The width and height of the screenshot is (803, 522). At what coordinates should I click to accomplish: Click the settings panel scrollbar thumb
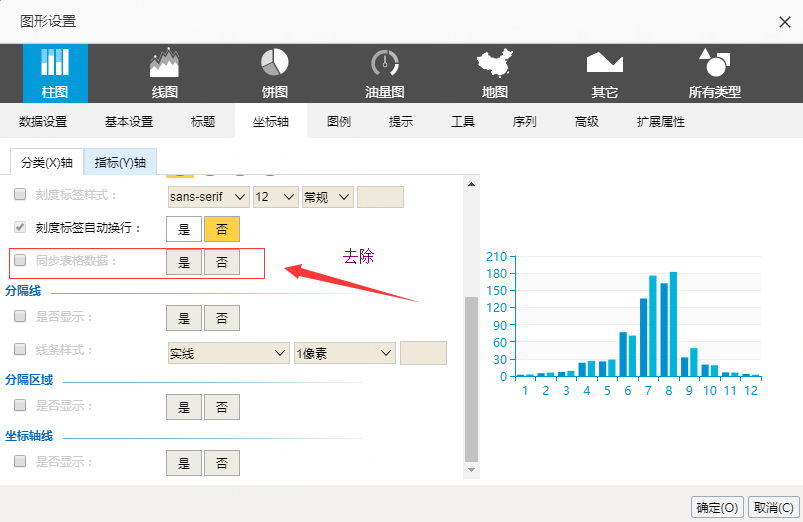coord(471,379)
